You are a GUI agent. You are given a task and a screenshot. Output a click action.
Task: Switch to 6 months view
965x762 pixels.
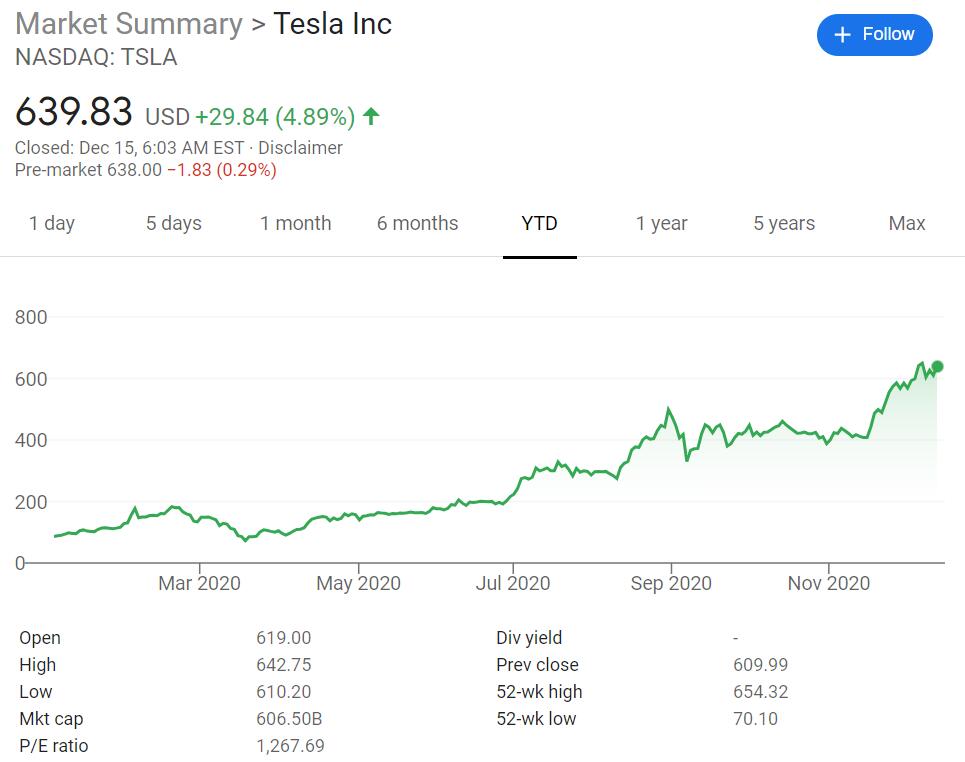click(418, 223)
